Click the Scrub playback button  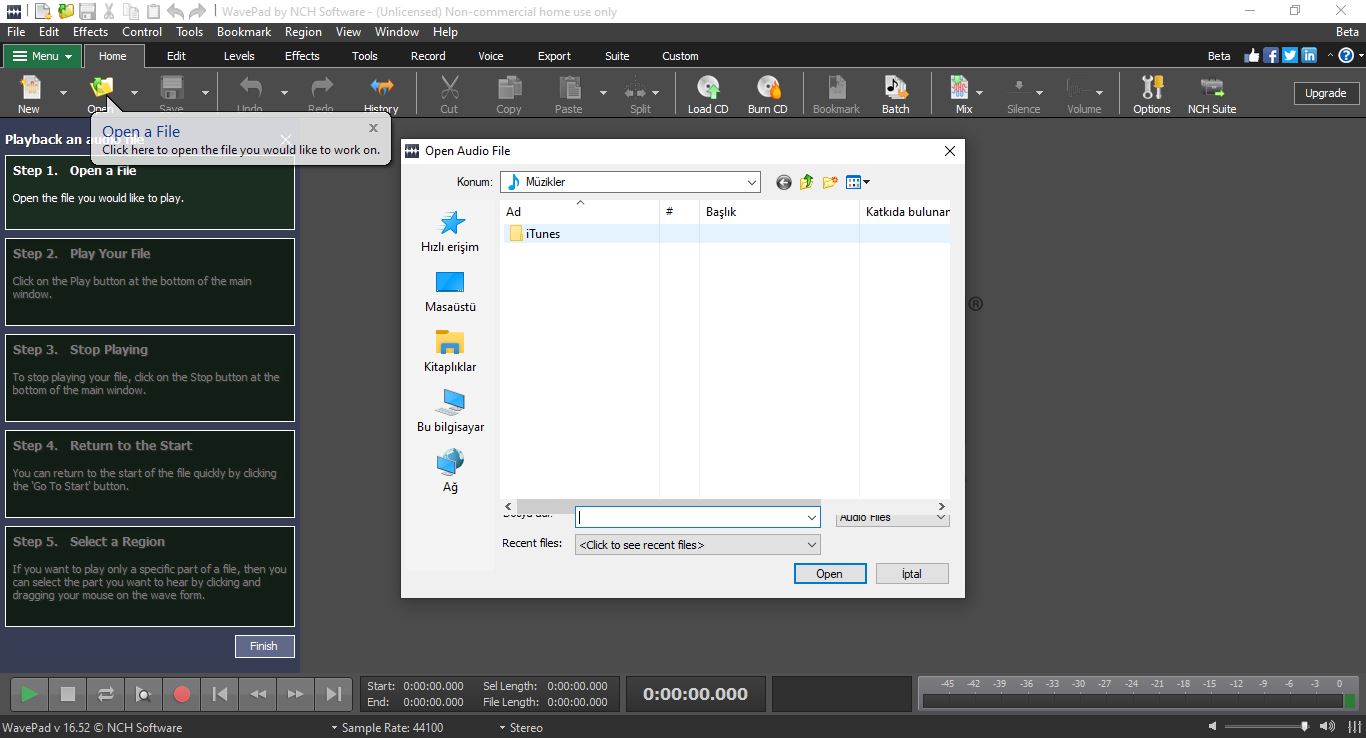click(144, 693)
